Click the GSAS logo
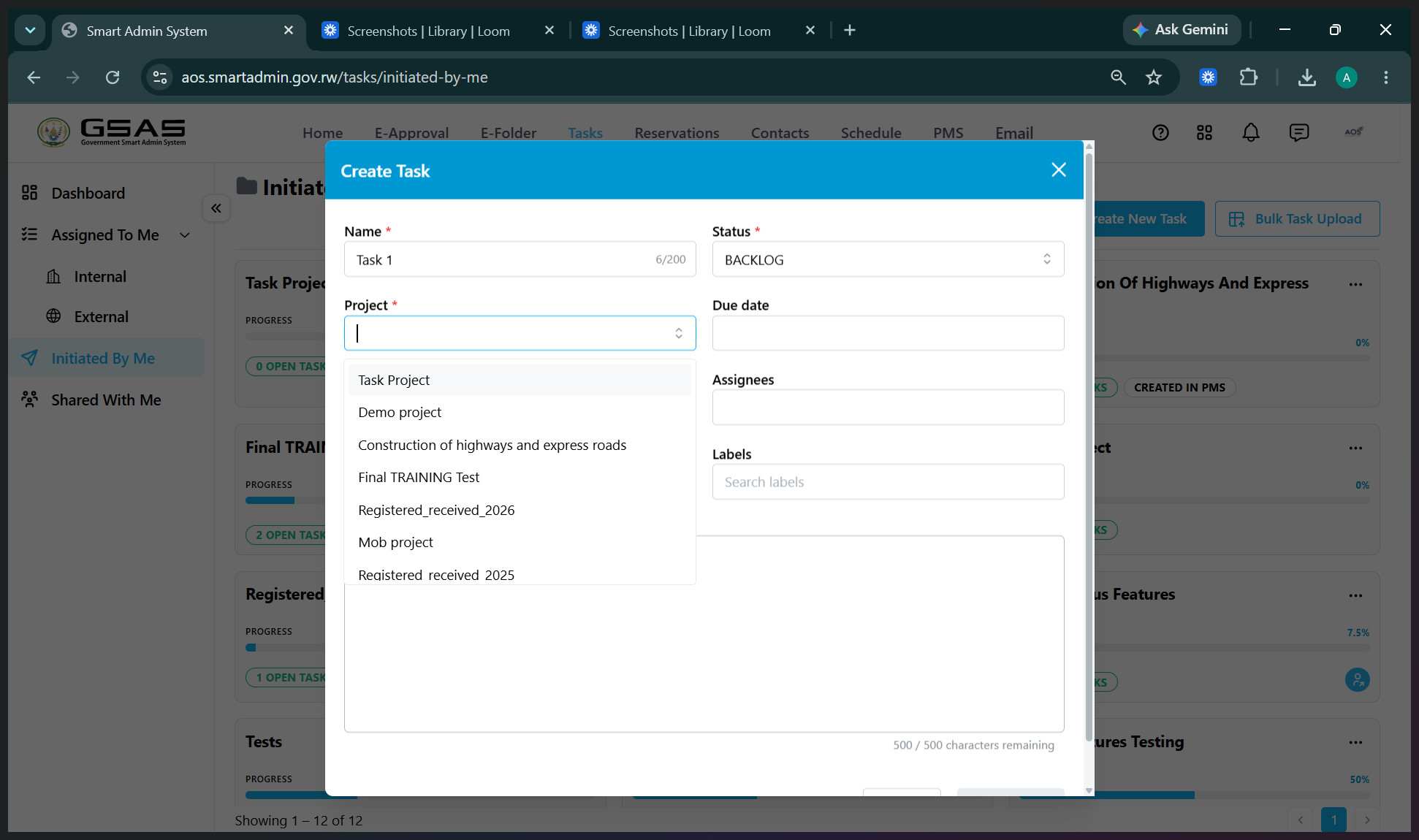 point(112,132)
